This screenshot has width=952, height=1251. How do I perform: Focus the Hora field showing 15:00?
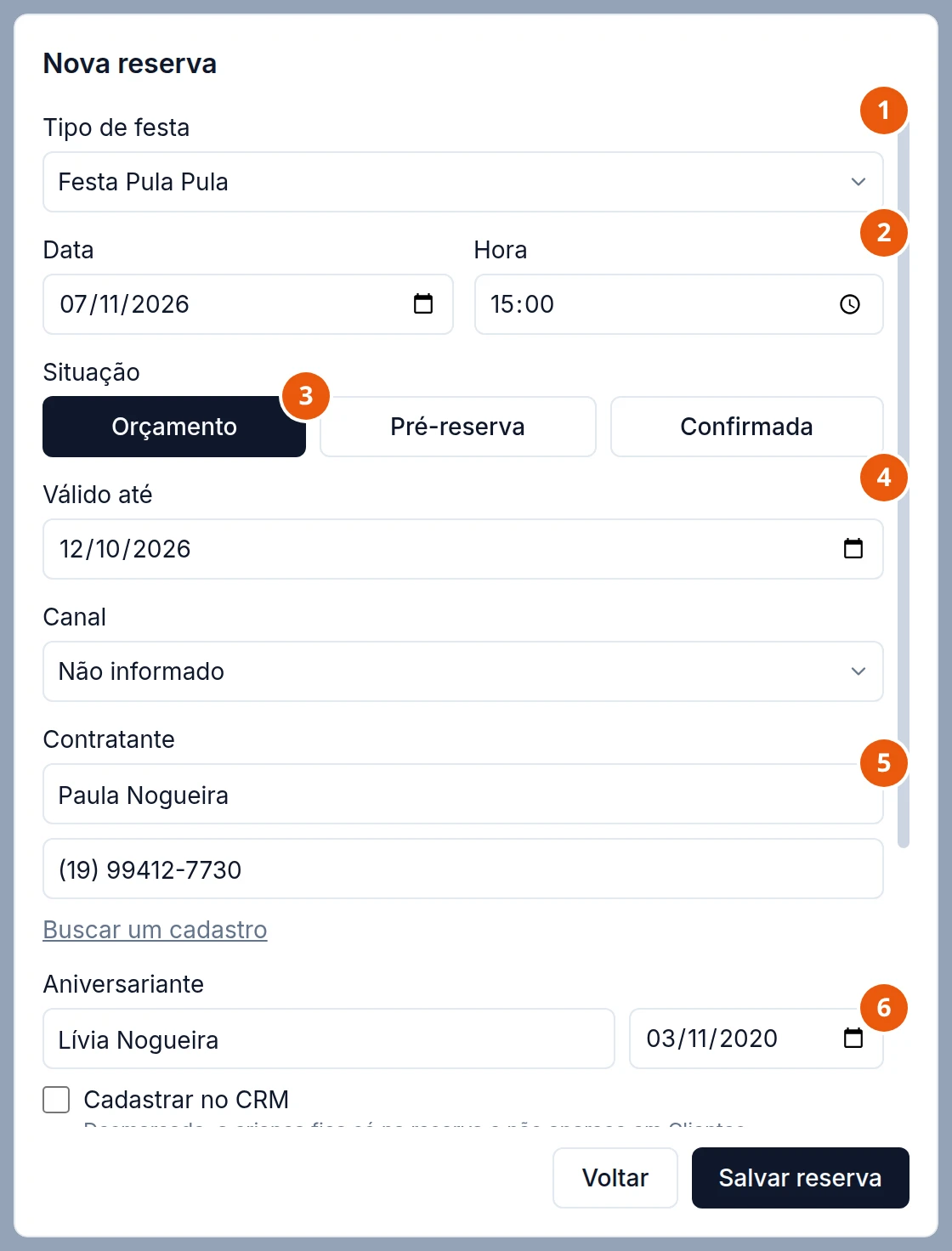pos(679,304)
